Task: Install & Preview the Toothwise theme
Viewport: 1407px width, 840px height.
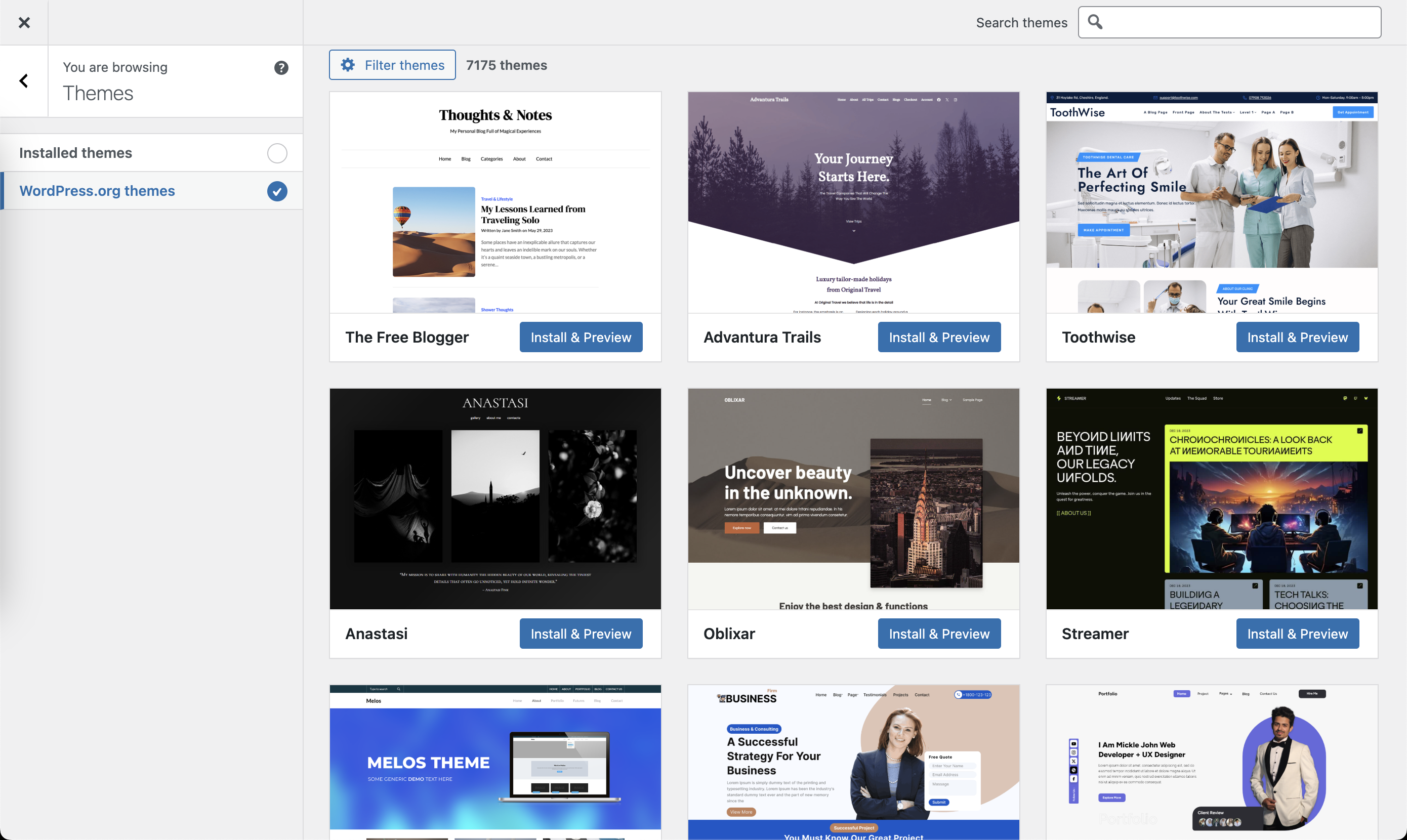Action: pos(1297,338)
